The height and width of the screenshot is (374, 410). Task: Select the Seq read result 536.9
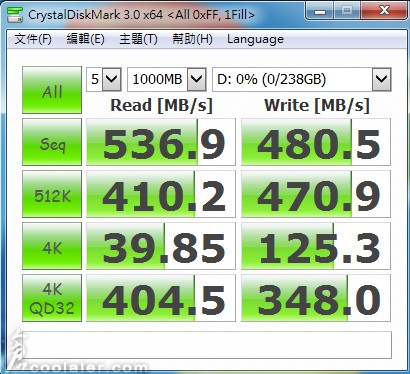click(x=161, y=142)
